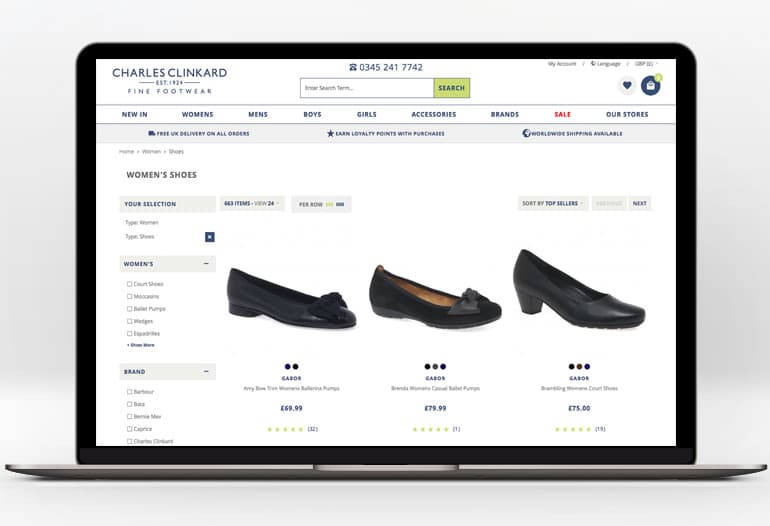Click the Women breadcrumb link
Screen dimensions: 770x526
click(151, 151)
